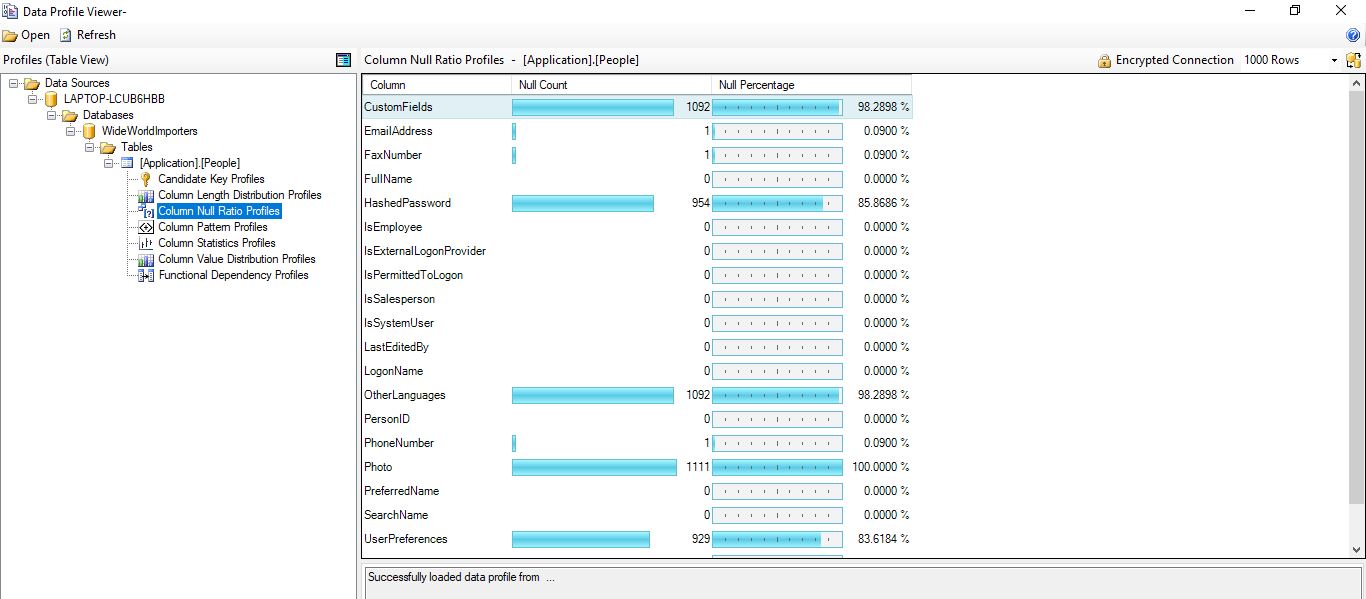The image size is (1366, 599).
Task: Open Functional Dependency Profiles
Action: click(233, 275)
